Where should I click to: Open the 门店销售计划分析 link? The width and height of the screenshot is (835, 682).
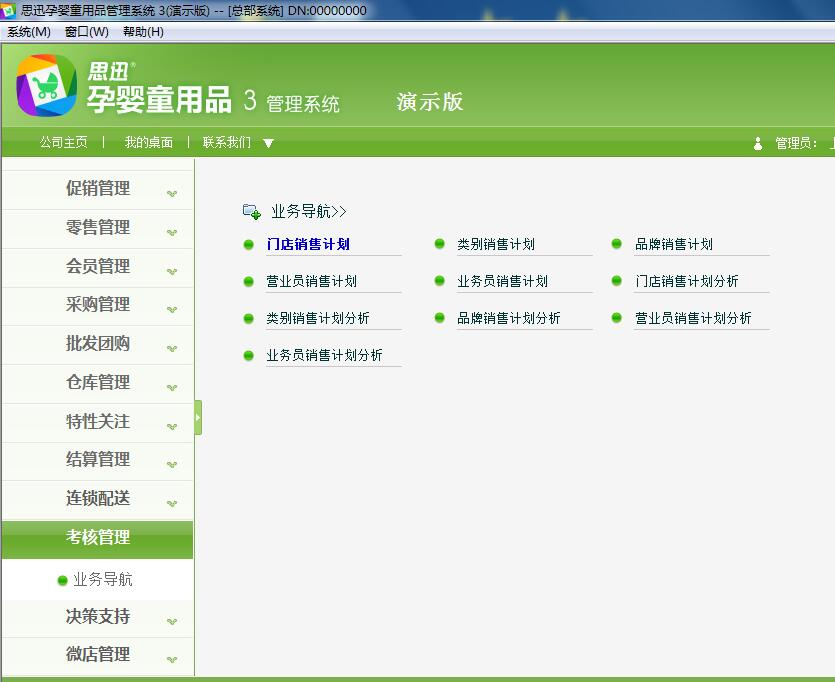pyautogui.click(x=686, y=281)
